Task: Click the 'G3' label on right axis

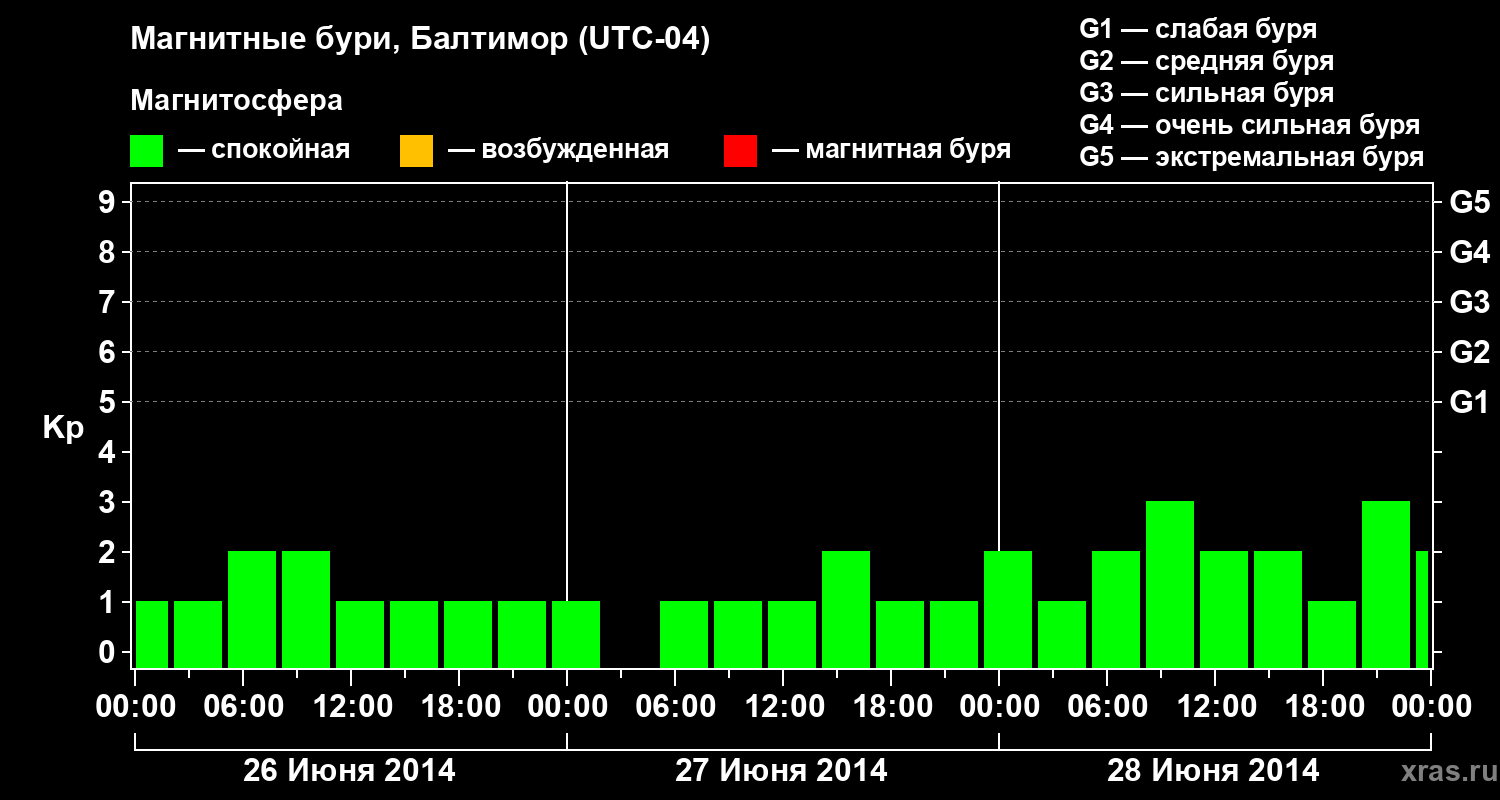Action: pyautogui.click(x=1469, y=302)
